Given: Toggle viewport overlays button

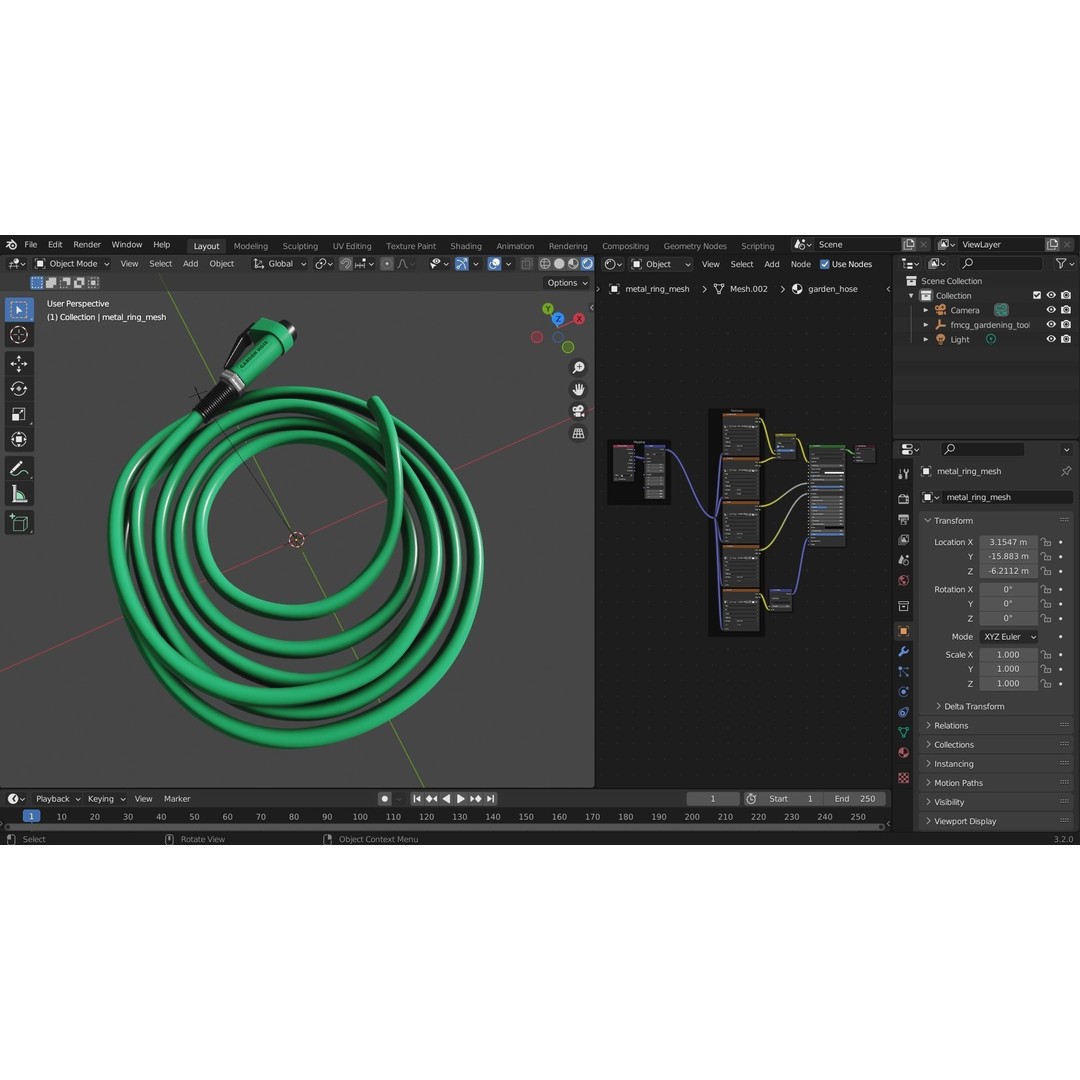Looking at the screenshot, I should 494,264.
